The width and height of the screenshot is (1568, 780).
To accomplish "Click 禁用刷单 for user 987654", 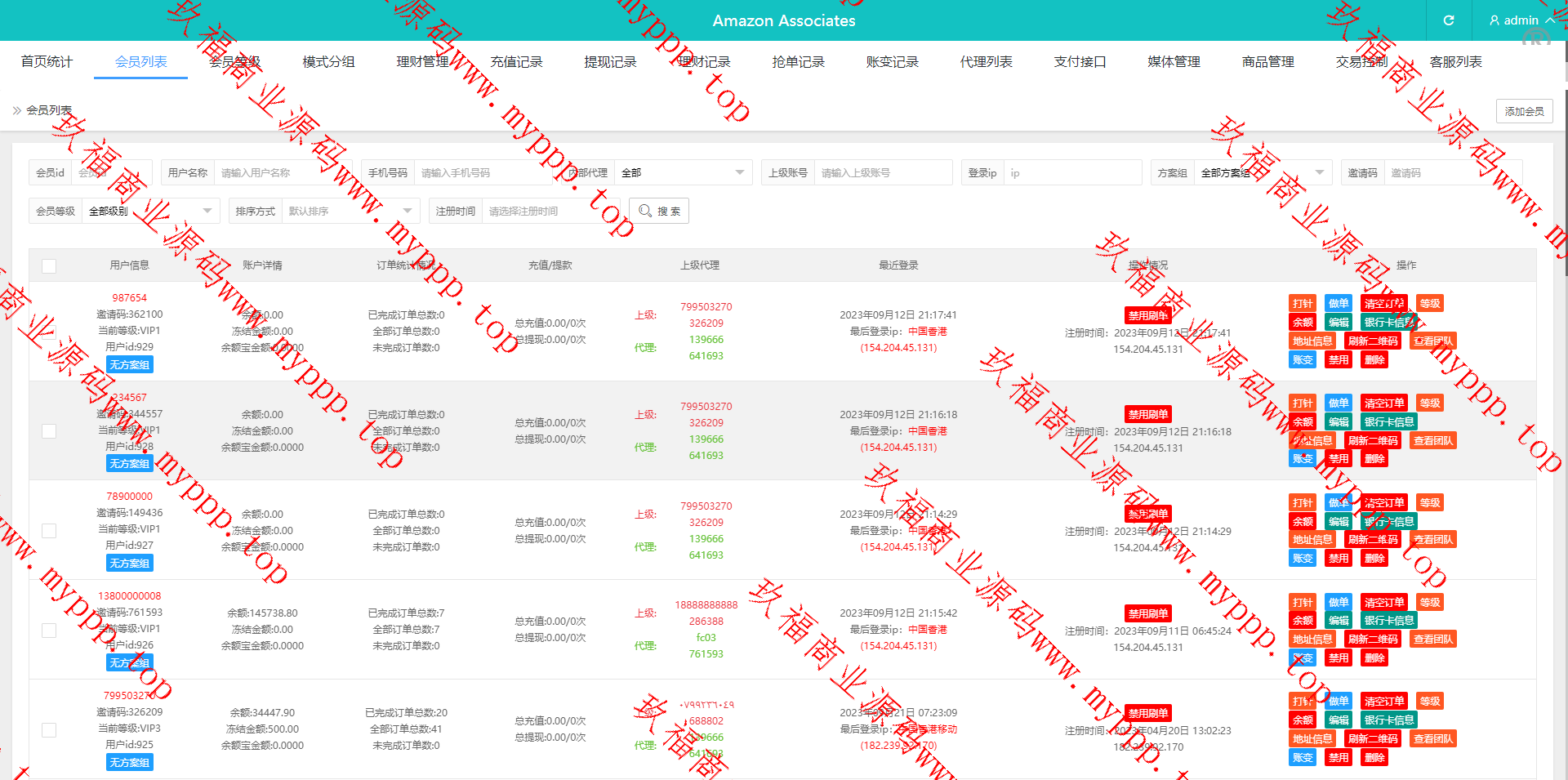I will tap(1147, 315).
